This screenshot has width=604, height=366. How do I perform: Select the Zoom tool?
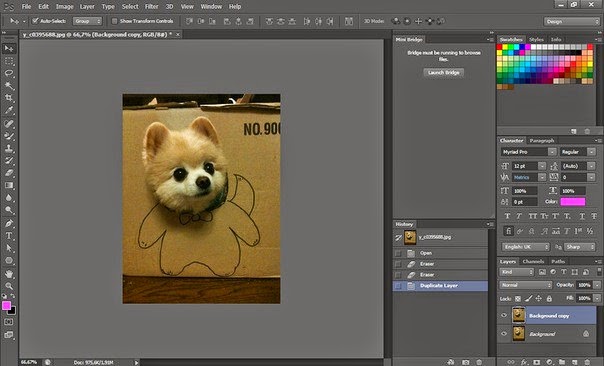(9, 286)
